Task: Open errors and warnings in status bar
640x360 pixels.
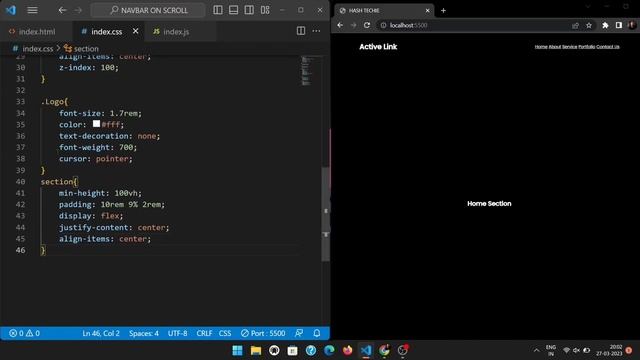Action: coord(24,333)
